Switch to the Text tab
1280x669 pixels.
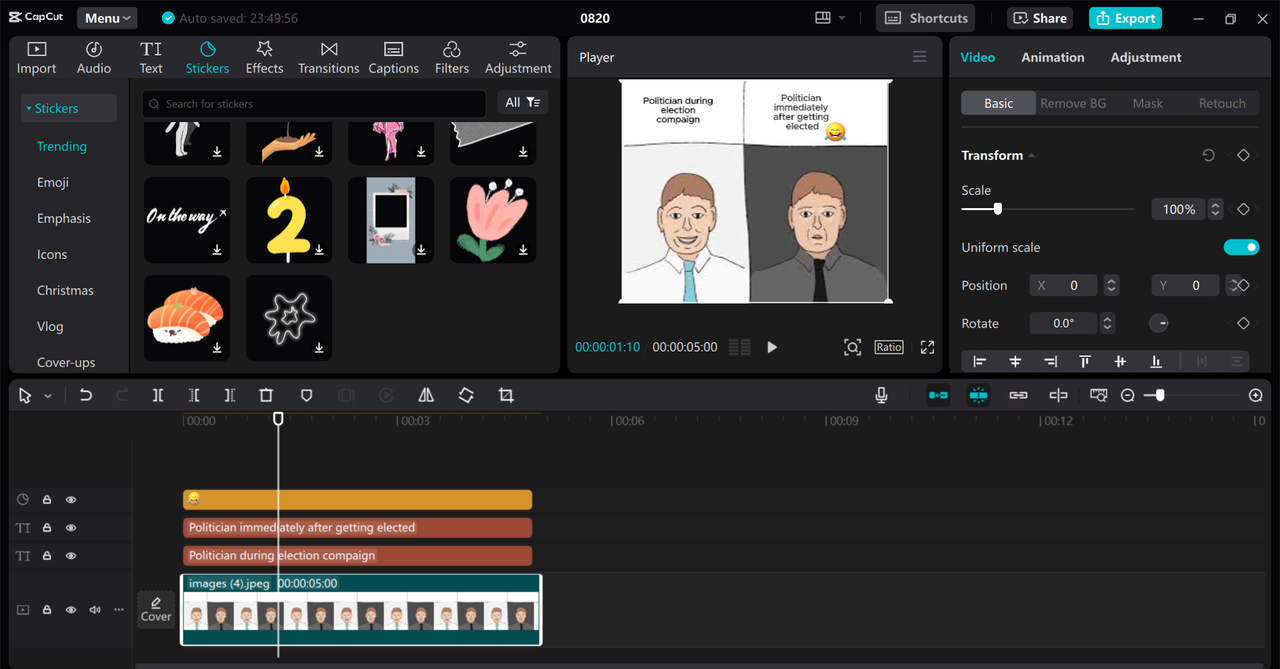pyautogui.click(x=151, y=58)
